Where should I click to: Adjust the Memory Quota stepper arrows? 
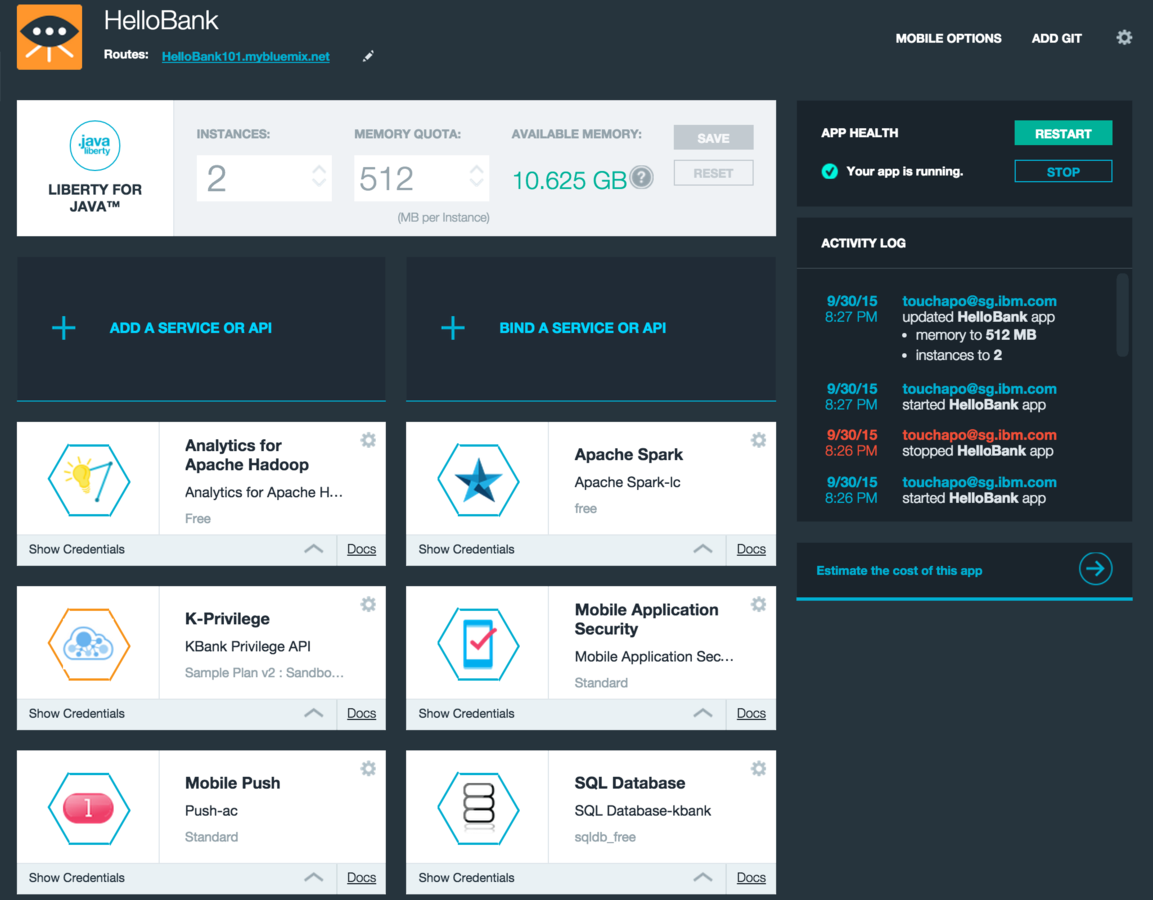click(x=476, y=176)
